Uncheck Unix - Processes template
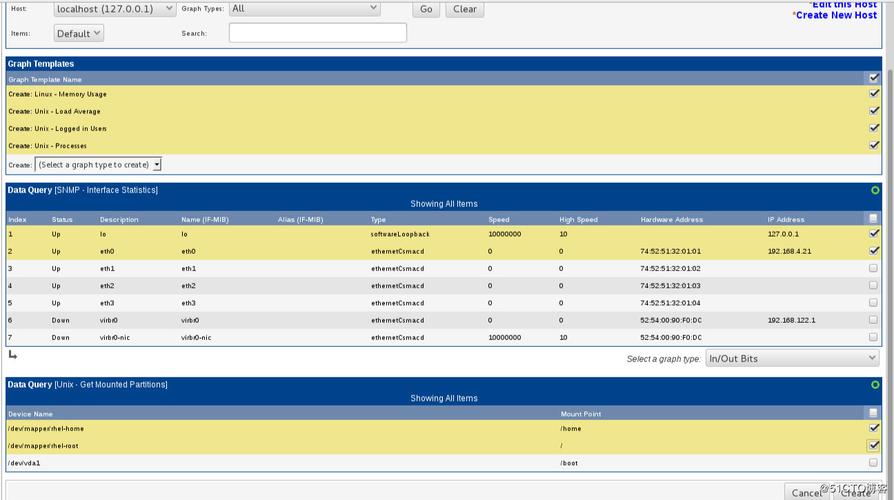The image size is (894, 500). click(873, 145)
